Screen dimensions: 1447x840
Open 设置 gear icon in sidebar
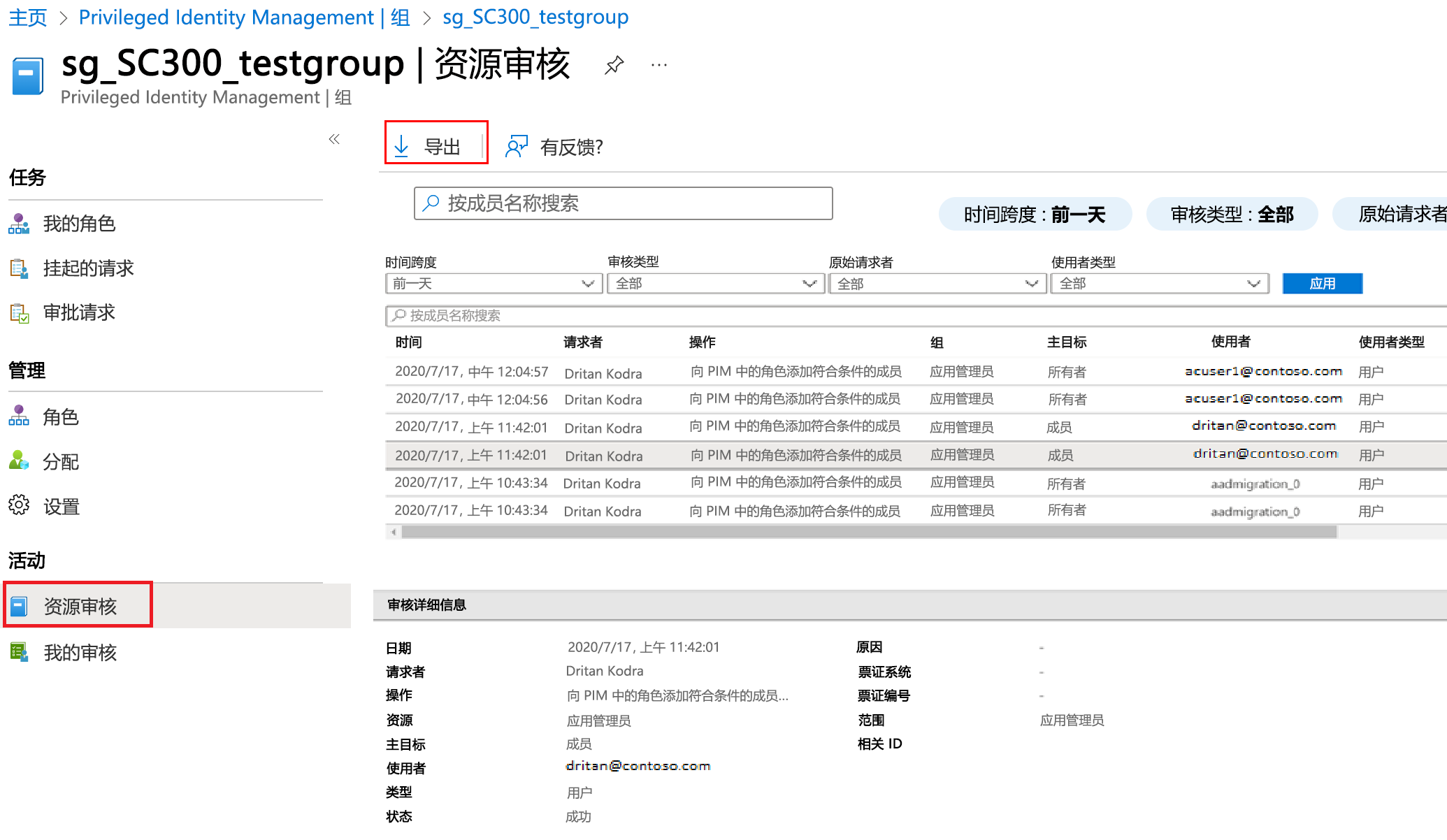tap(19, 505)
